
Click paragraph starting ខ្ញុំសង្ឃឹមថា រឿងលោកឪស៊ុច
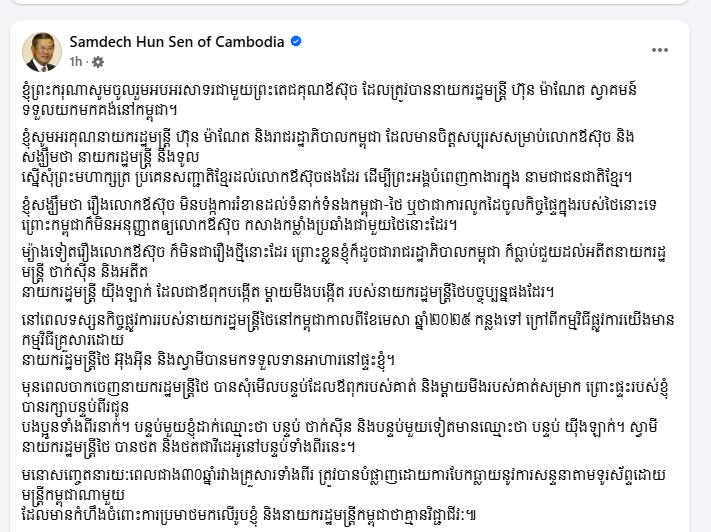click(x=339, y=214)
